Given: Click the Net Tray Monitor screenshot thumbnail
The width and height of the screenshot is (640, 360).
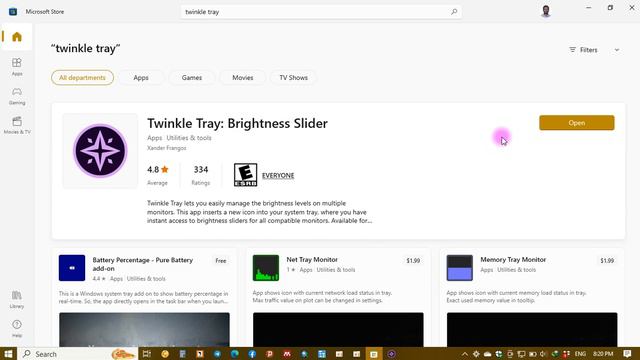Looking at the screenshot, I should [x=338, y=330].
